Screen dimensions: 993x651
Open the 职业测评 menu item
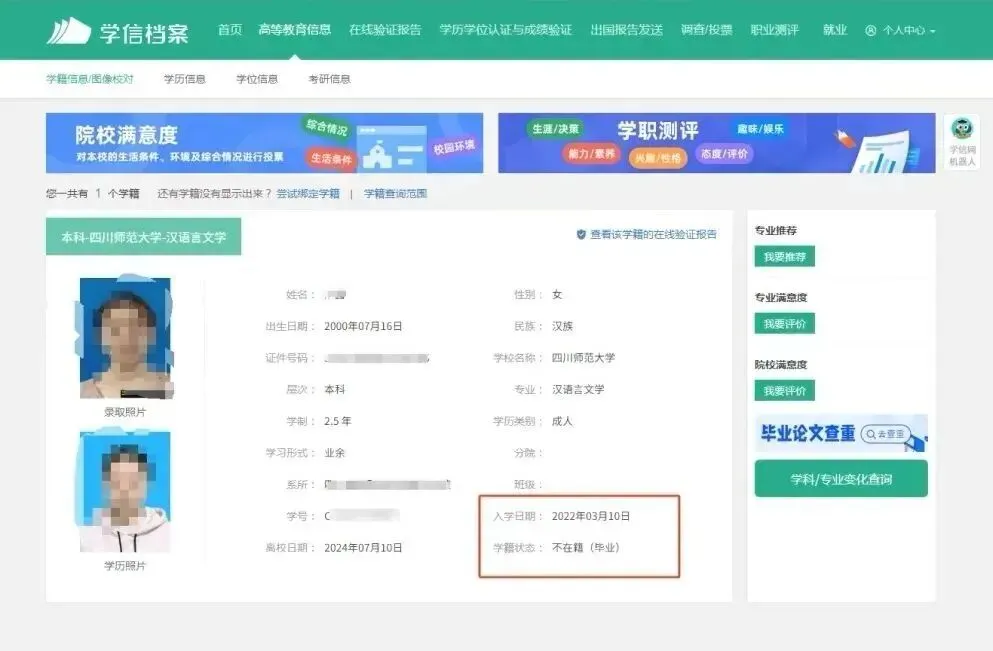[x=775, y=30]
